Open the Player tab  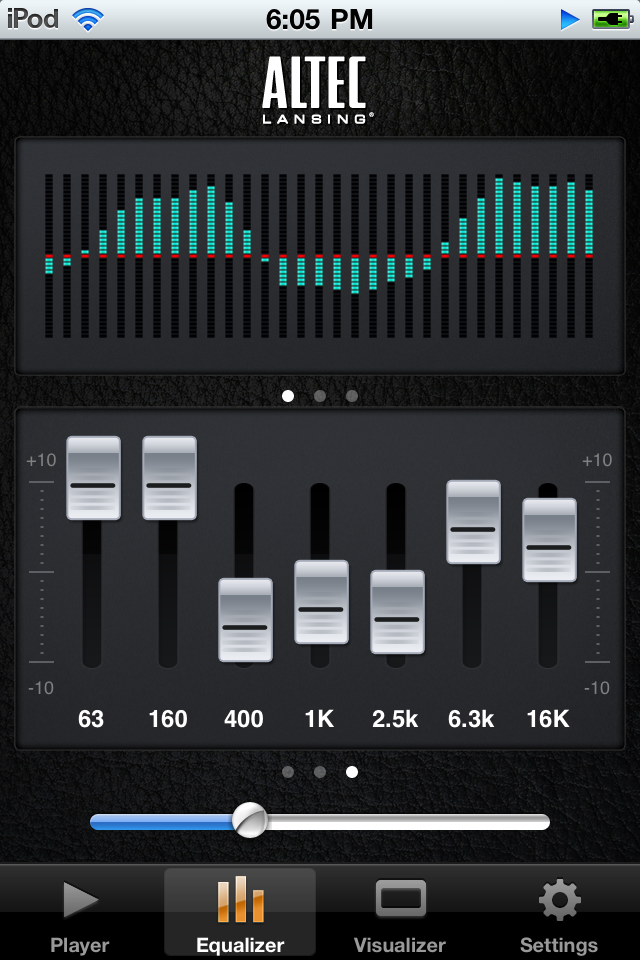pyautogui.click(x=80, y=913)
